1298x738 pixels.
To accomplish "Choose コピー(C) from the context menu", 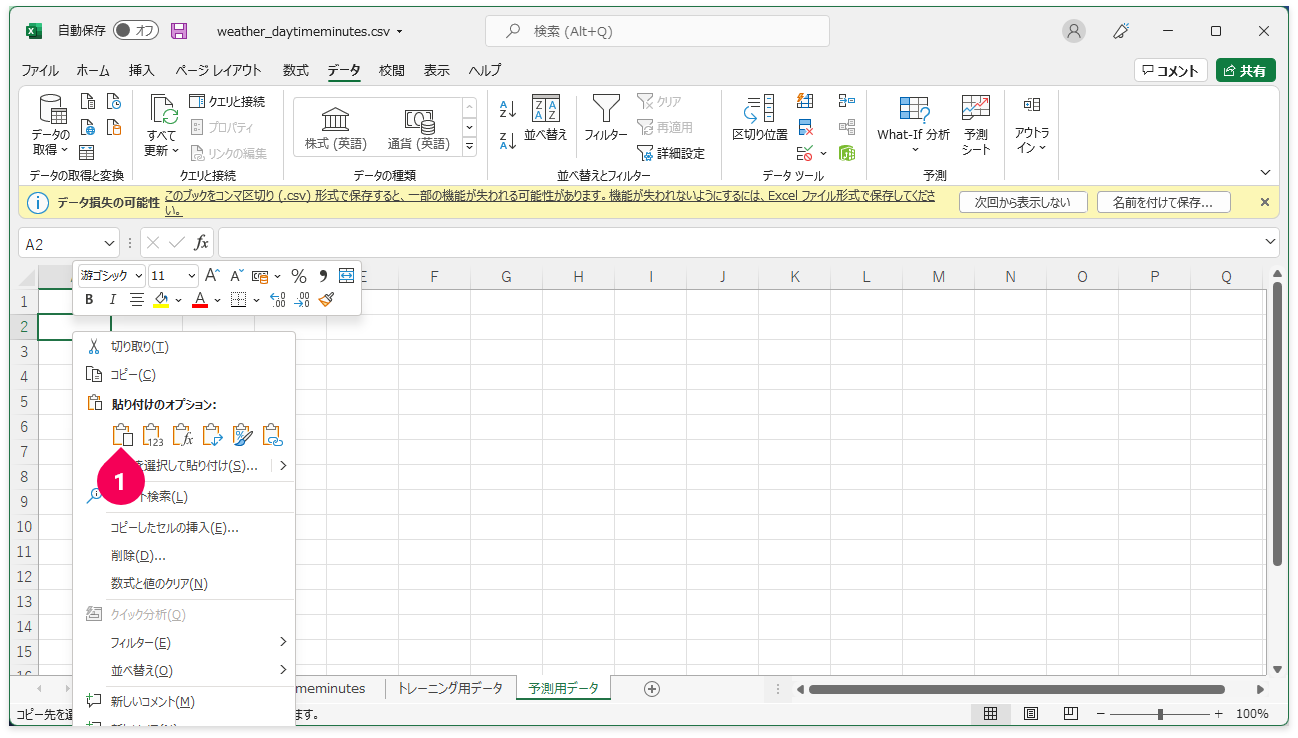I will tap(184, 374).
